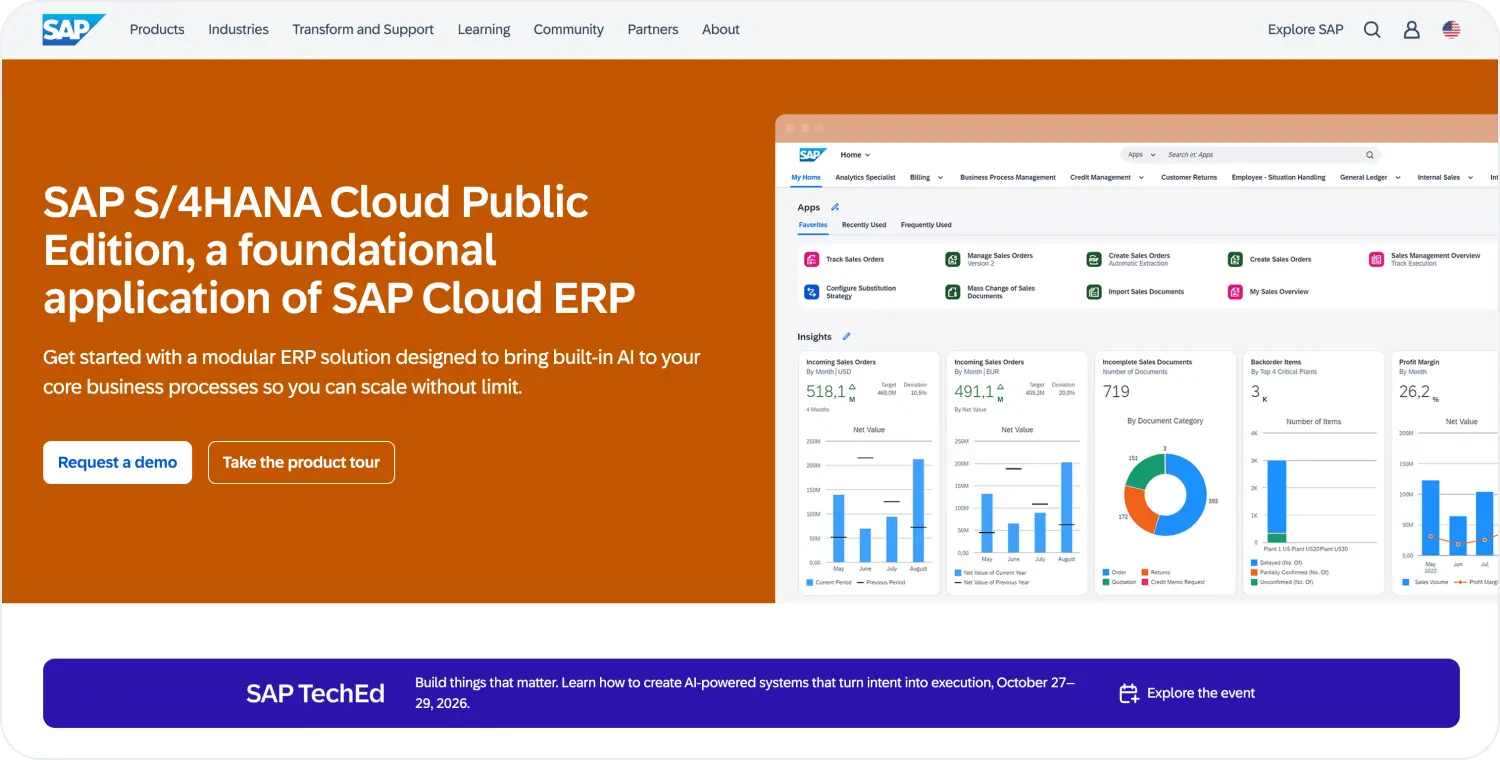Click the pencil edit icon next to Apps

835,207
